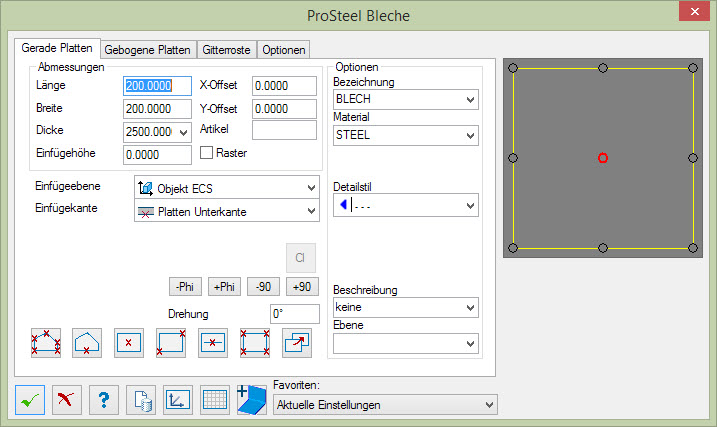Screen dimensions: 717x427
Task: Open the Detailstil dropdown
Action: 406,205
